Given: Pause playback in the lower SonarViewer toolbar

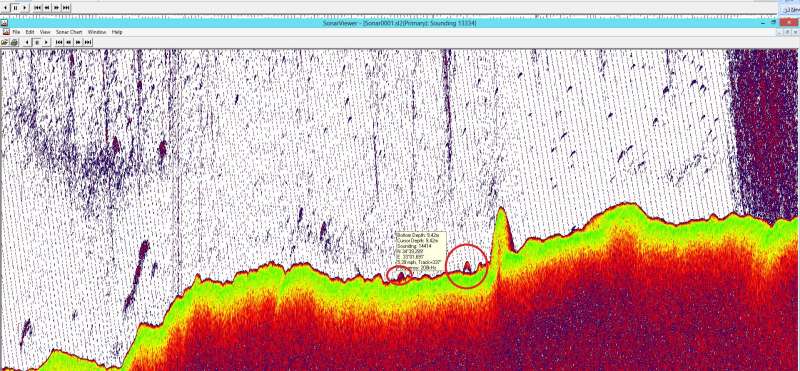Looking at the screenshot, I should pyautogui.click(x=37, y=42).
